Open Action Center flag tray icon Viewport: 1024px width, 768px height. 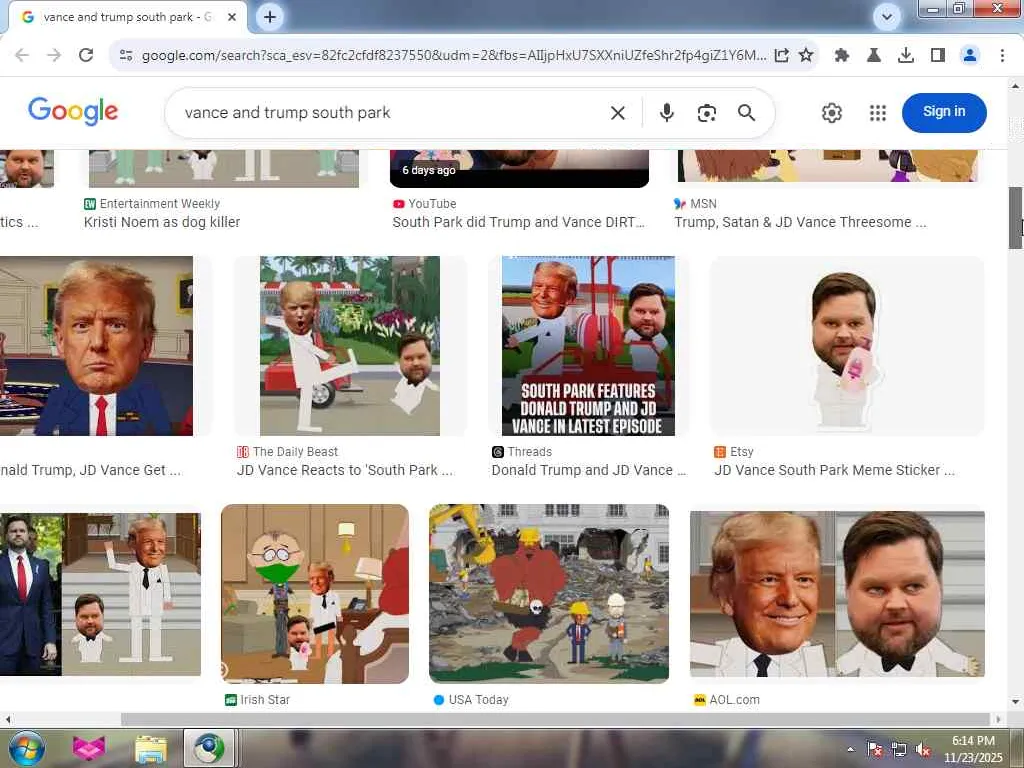[x=875, y=749]
